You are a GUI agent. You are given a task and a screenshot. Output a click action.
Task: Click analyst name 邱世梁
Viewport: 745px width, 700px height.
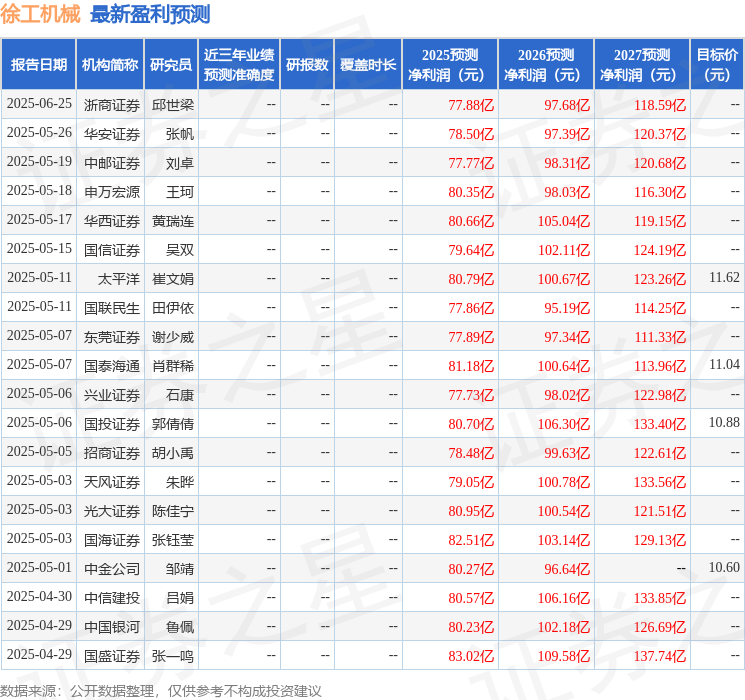[x=172, y=104]
